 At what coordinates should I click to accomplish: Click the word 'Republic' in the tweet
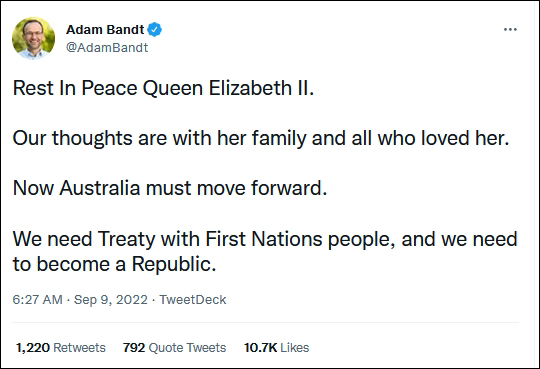click(174, 264)
